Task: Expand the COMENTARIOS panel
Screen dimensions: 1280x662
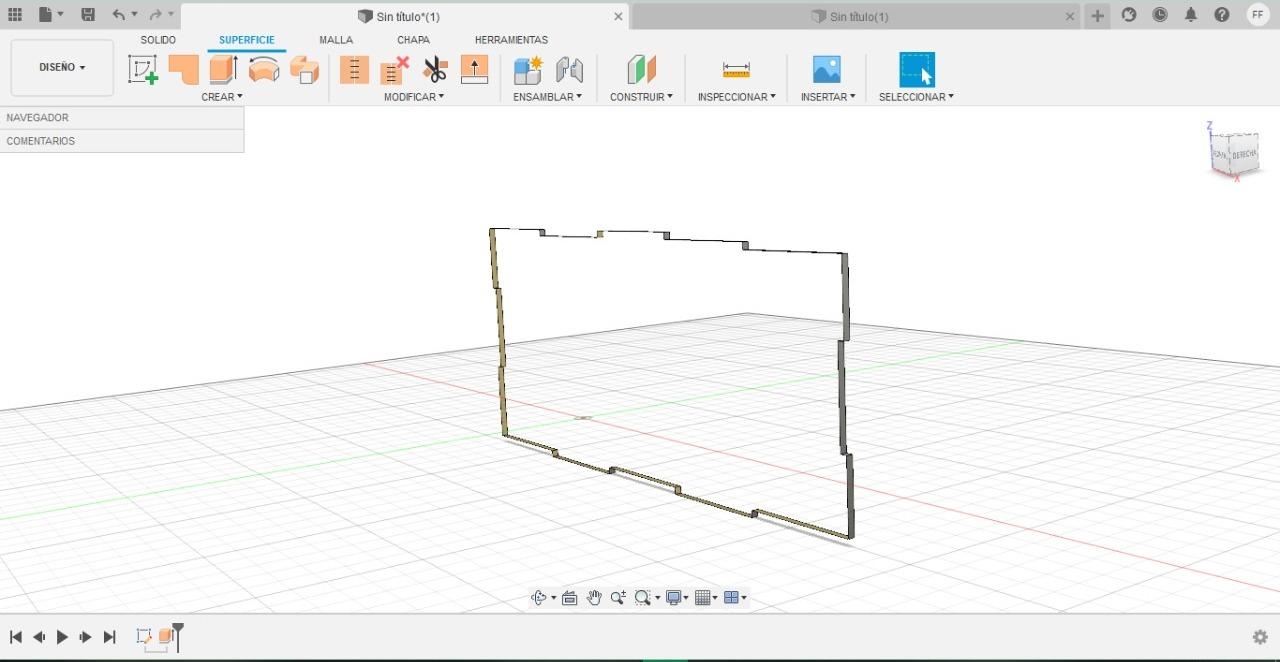Action: [122, 141]
